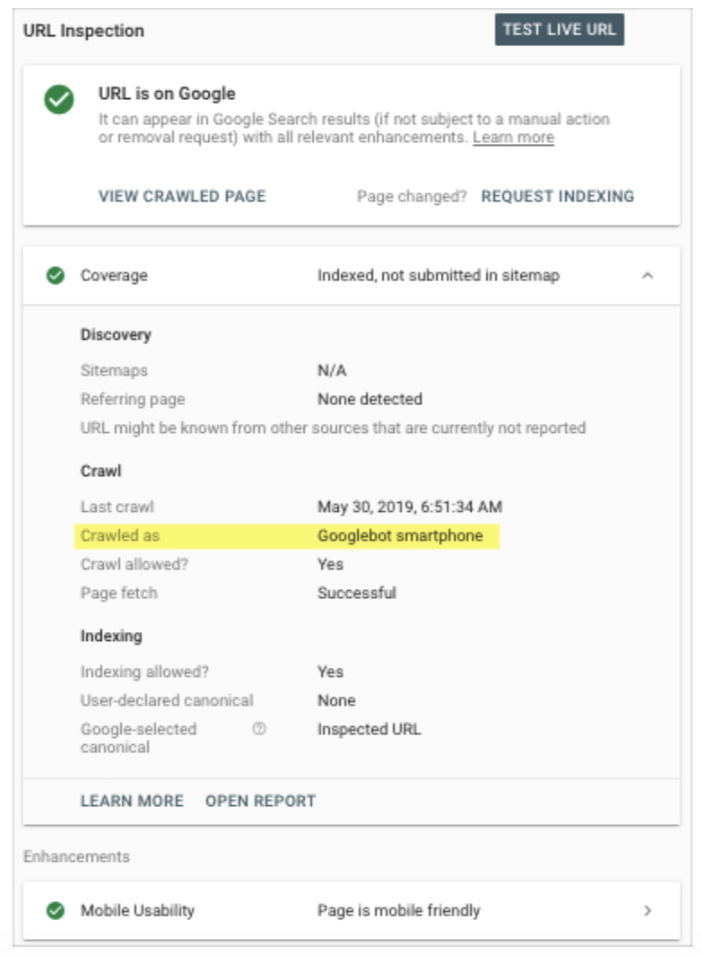Click the 'None detected' referring page value
The width and height of the screenshot is (702, 956).
click(370, 399)
